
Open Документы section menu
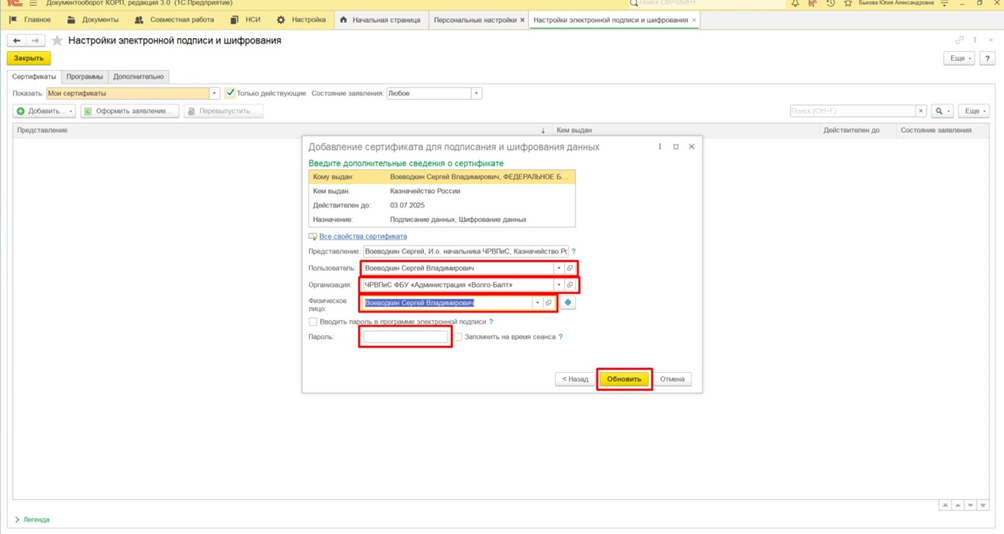tap(93, 20)
